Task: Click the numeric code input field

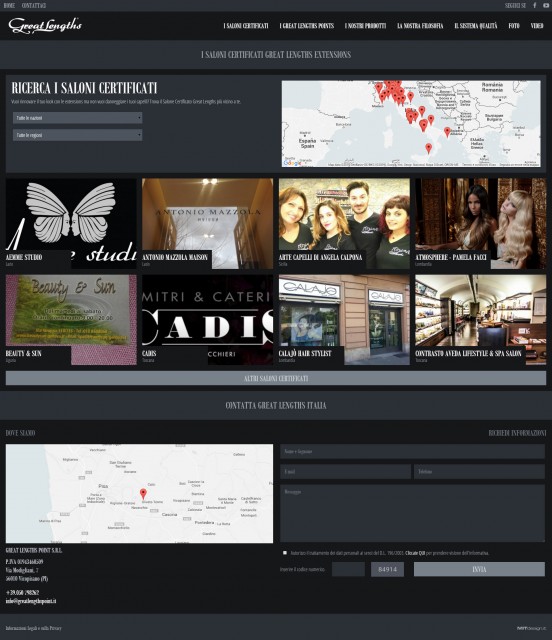Action: pos(348,569)
